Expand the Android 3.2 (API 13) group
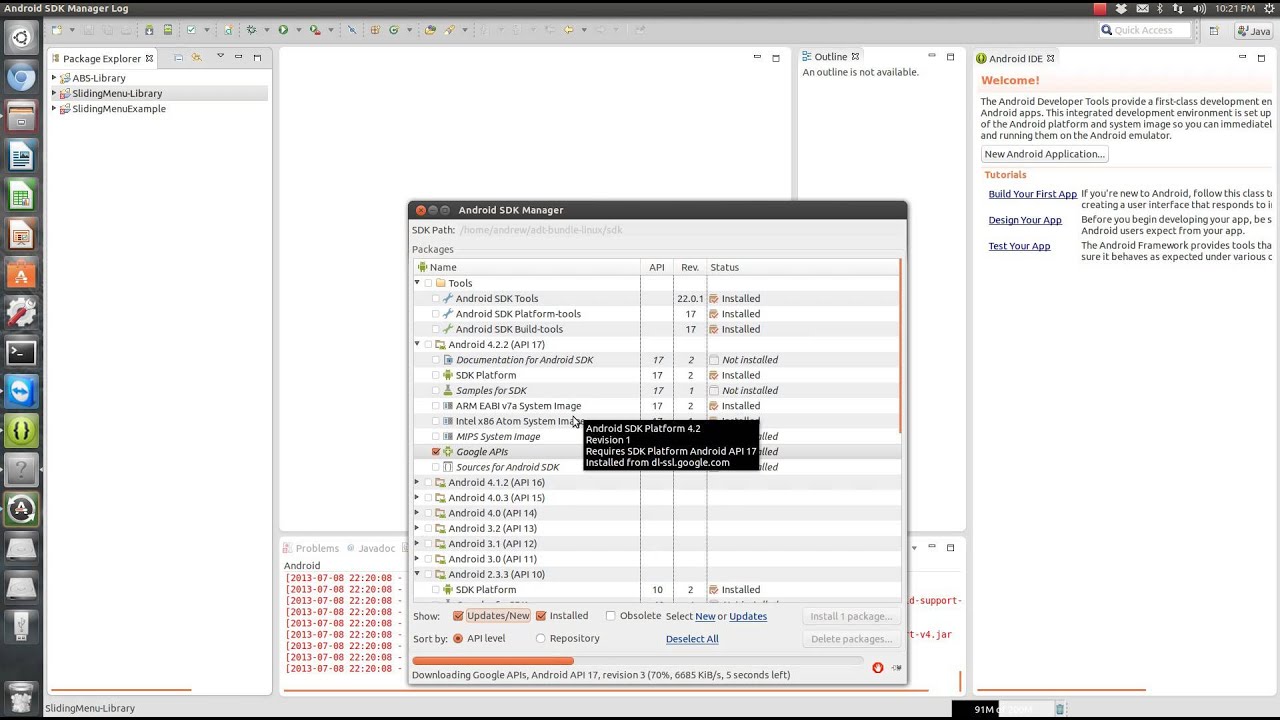Viewport: 1280px width, 720px height. pos(417,528)
